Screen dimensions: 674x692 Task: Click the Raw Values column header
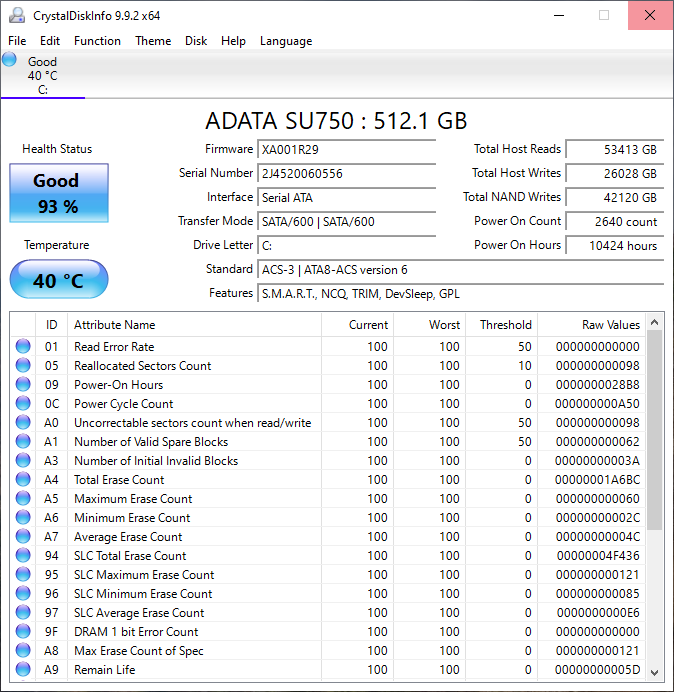click(591, 325)
